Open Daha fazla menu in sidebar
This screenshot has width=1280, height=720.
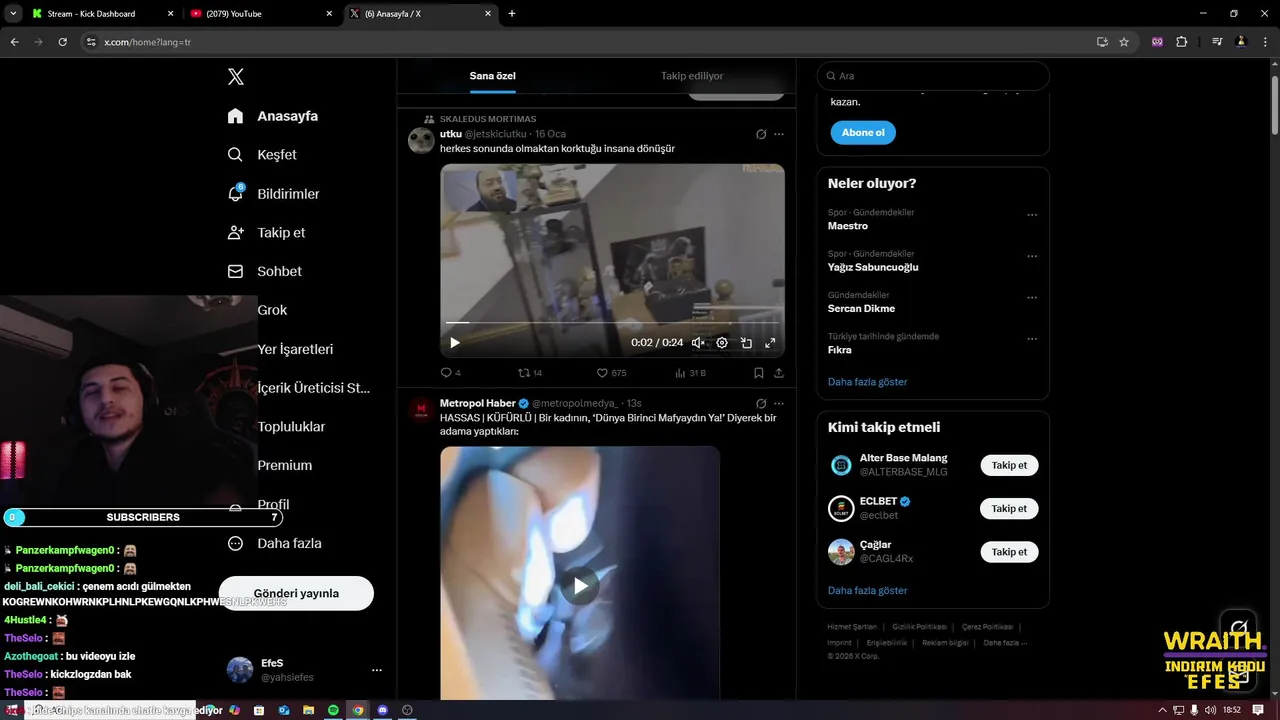274,543
